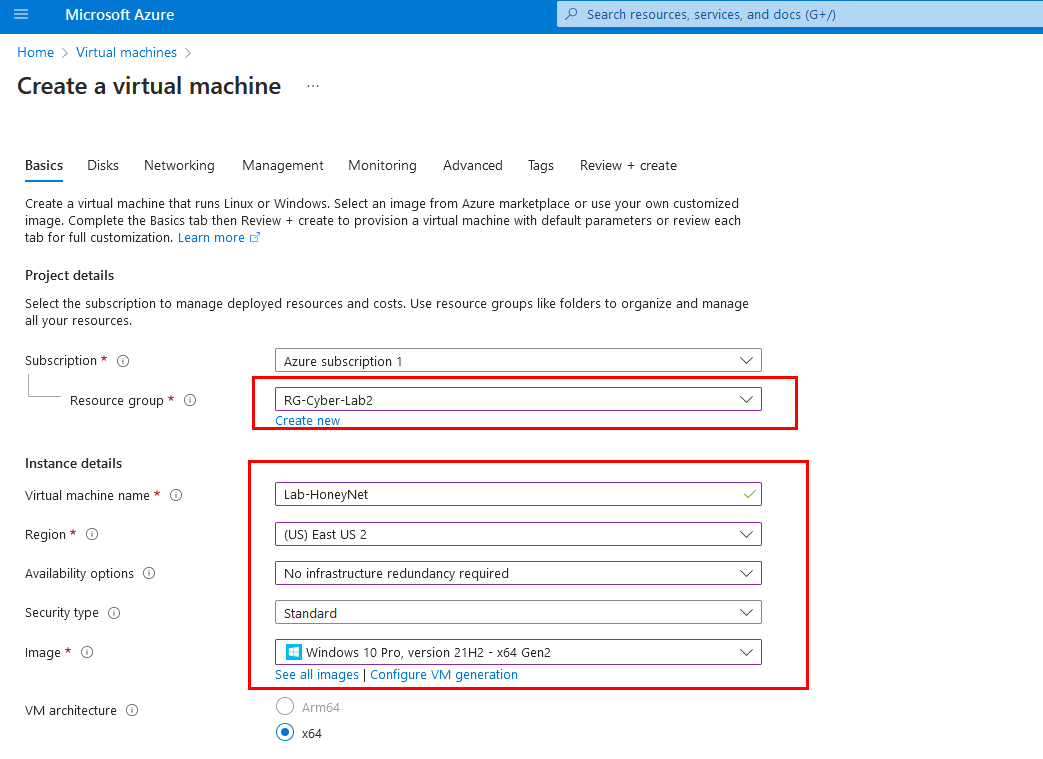This screenshot has height=759, width=1043.
Task: Open the portal hamburger menu
Action: [21, 14]
